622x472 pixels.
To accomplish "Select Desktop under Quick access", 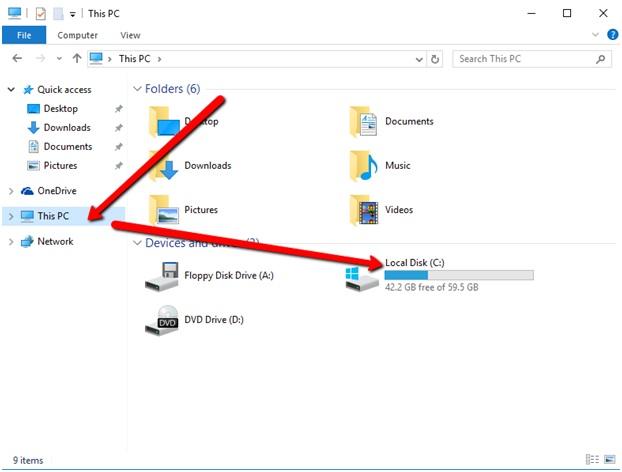I will 60,109.
